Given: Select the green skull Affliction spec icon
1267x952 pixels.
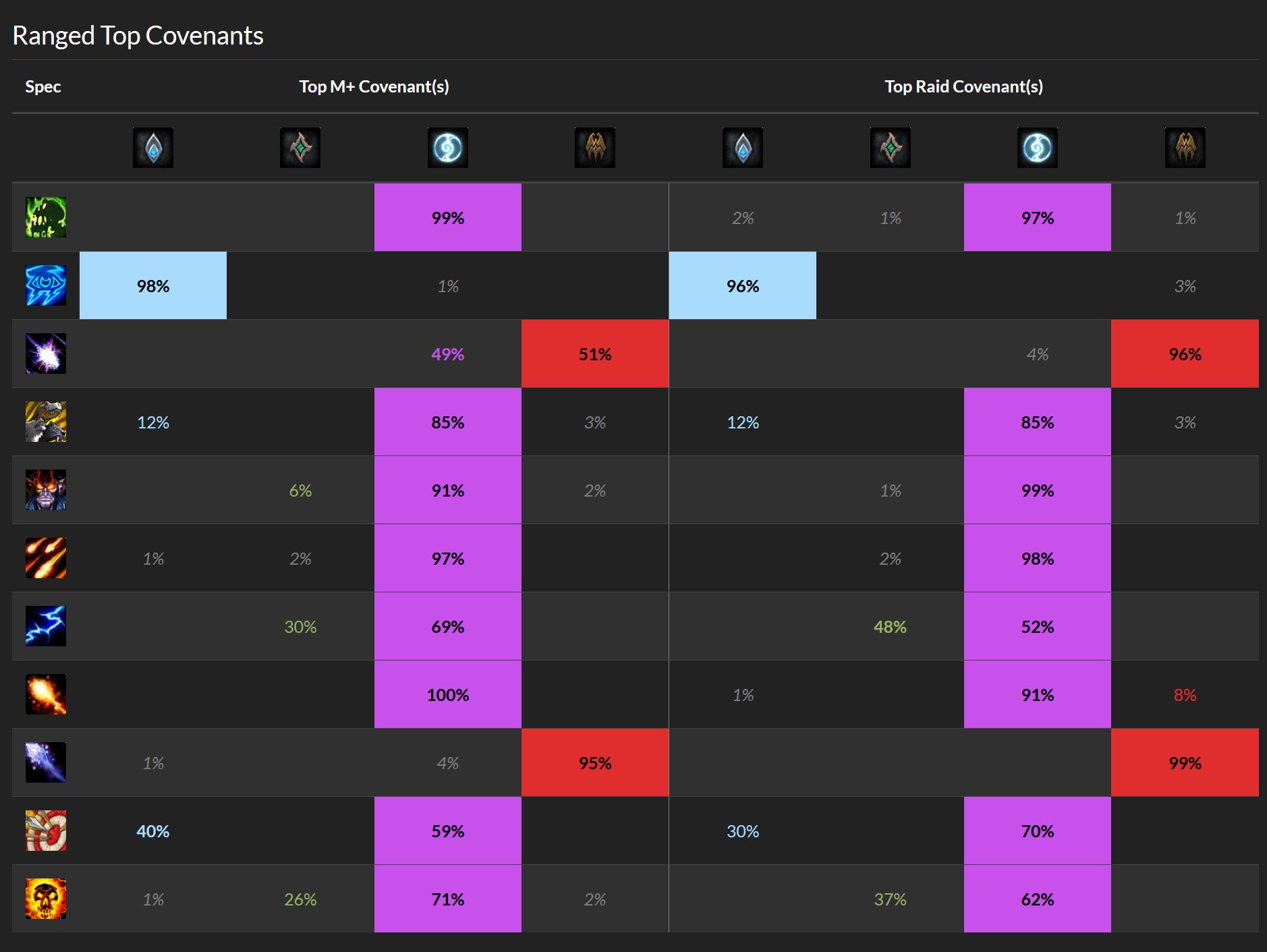Looking at the screenshot, I should 46,217.
